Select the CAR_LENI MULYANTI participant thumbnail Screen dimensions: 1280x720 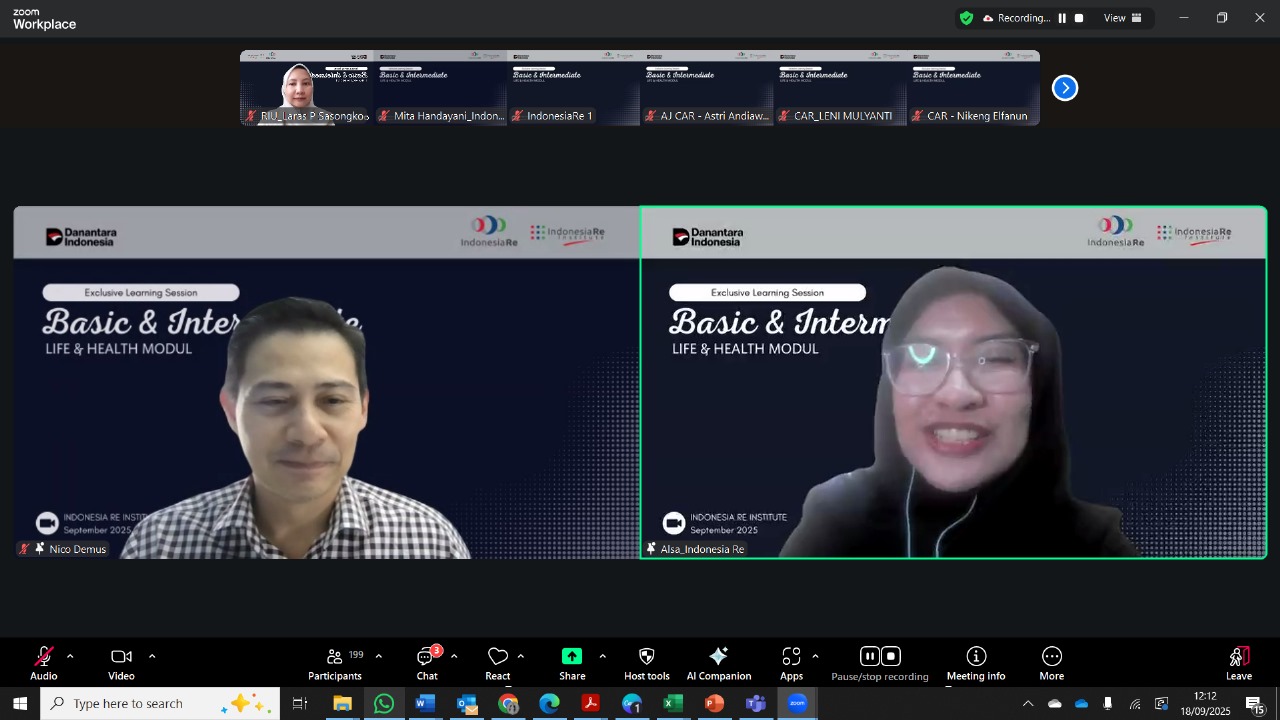[842, 88]
